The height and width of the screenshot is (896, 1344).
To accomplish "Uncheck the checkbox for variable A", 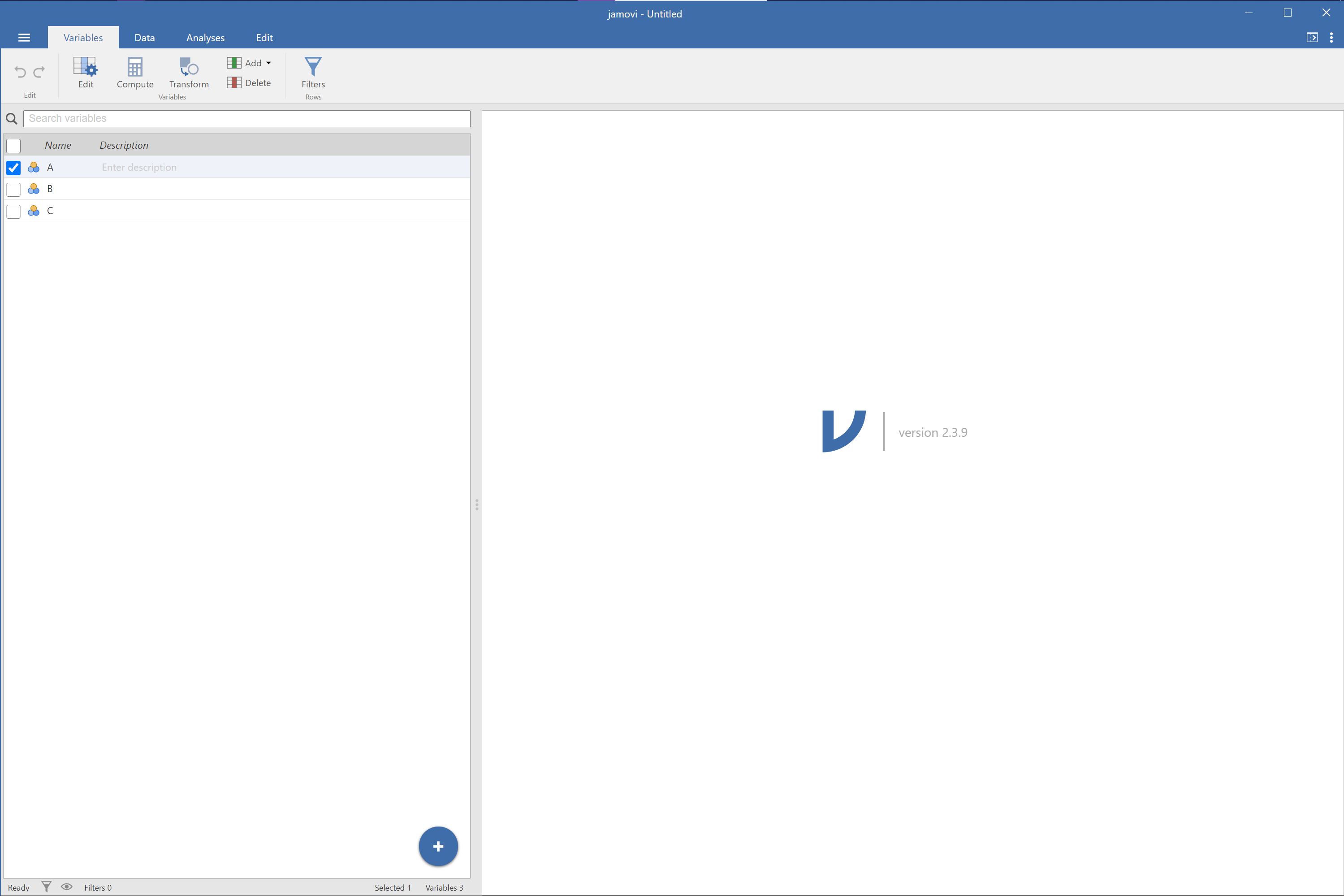I will point(14,168).
